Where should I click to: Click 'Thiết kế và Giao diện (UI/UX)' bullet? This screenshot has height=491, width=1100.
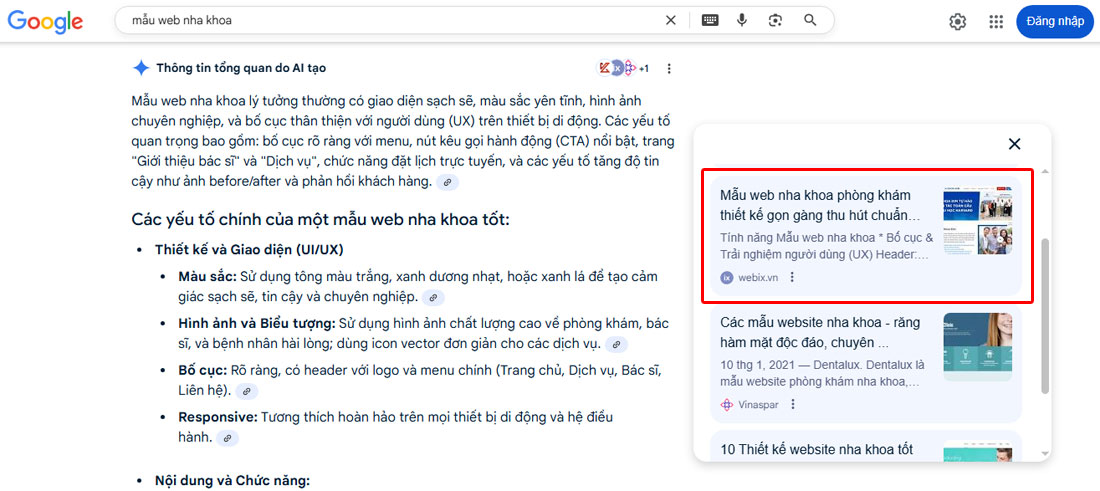249,250
